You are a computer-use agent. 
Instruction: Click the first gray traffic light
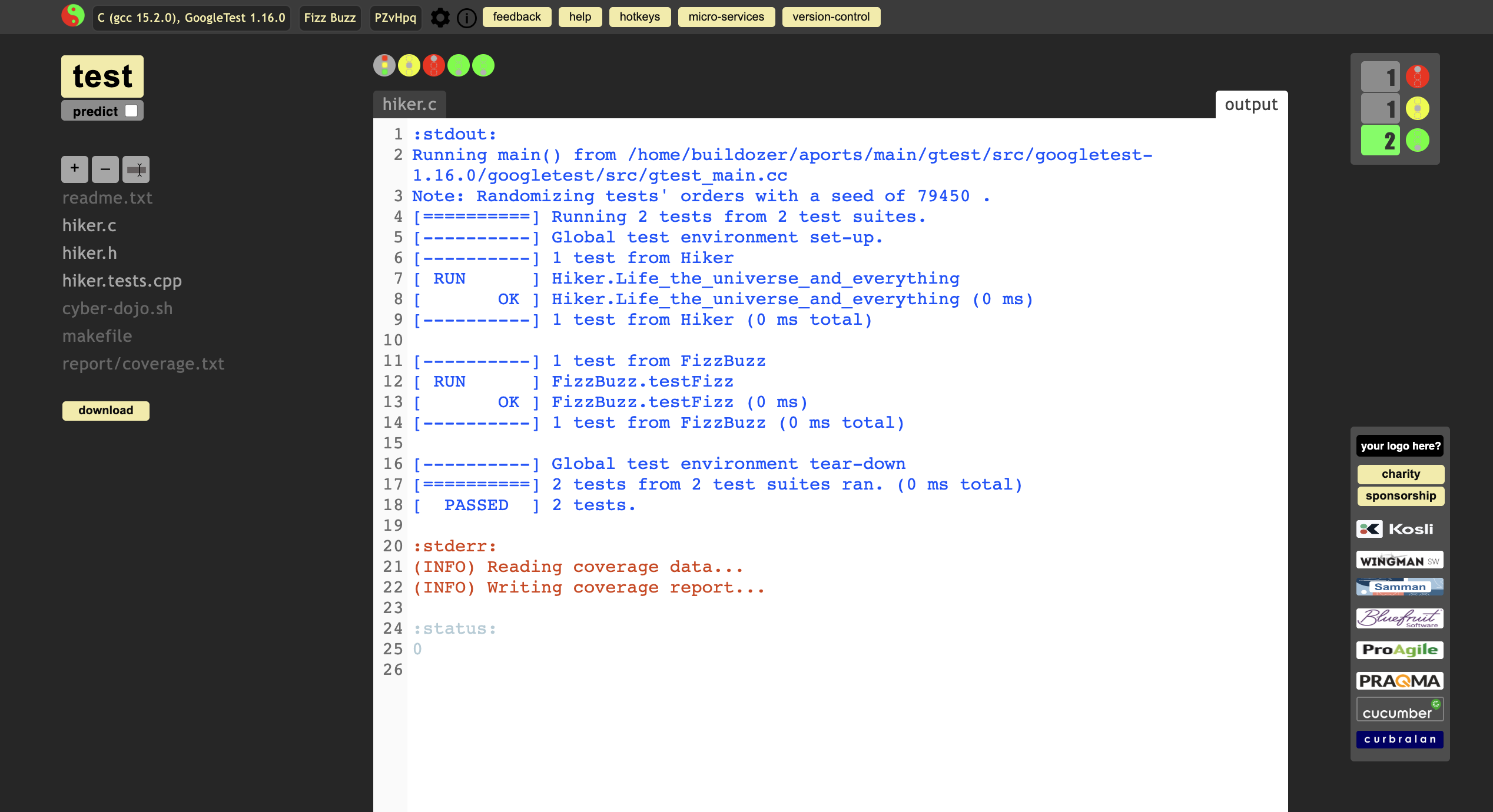pyautogui.click(x=384, y=65)
